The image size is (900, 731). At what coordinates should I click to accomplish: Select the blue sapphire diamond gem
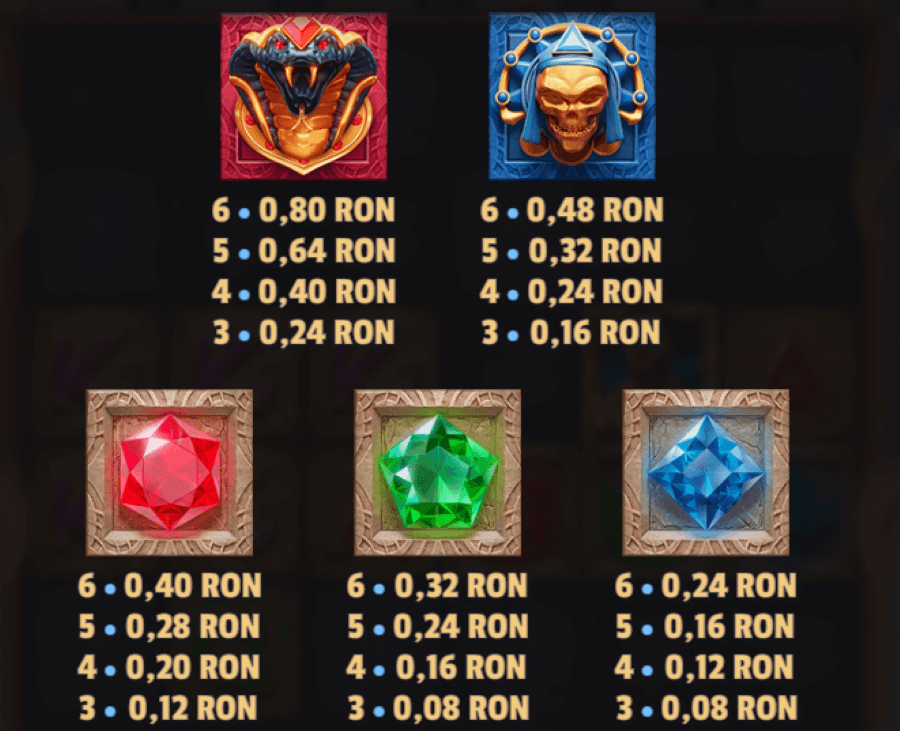coord(705,472)
